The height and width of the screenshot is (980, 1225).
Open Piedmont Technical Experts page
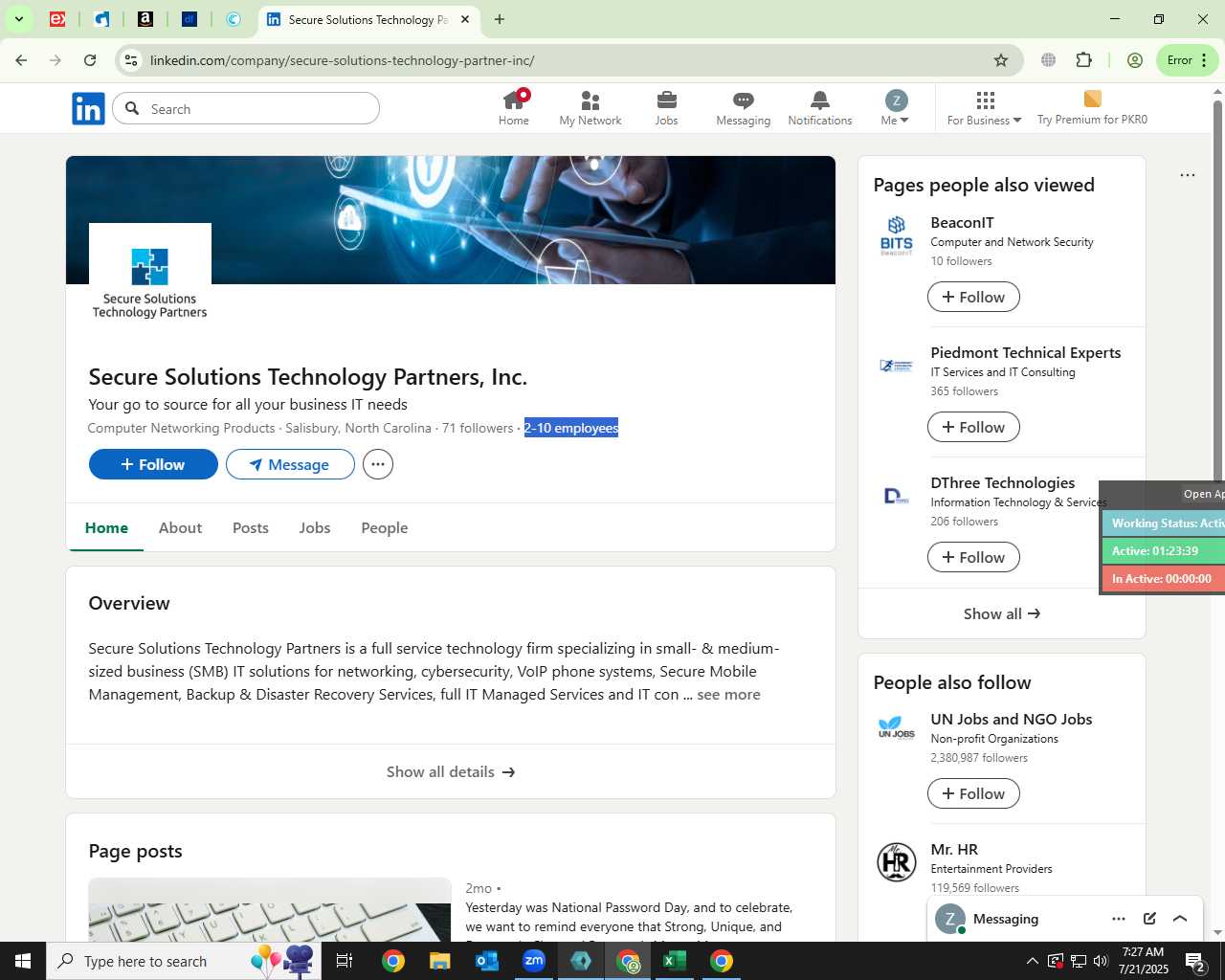(1025, 352)
